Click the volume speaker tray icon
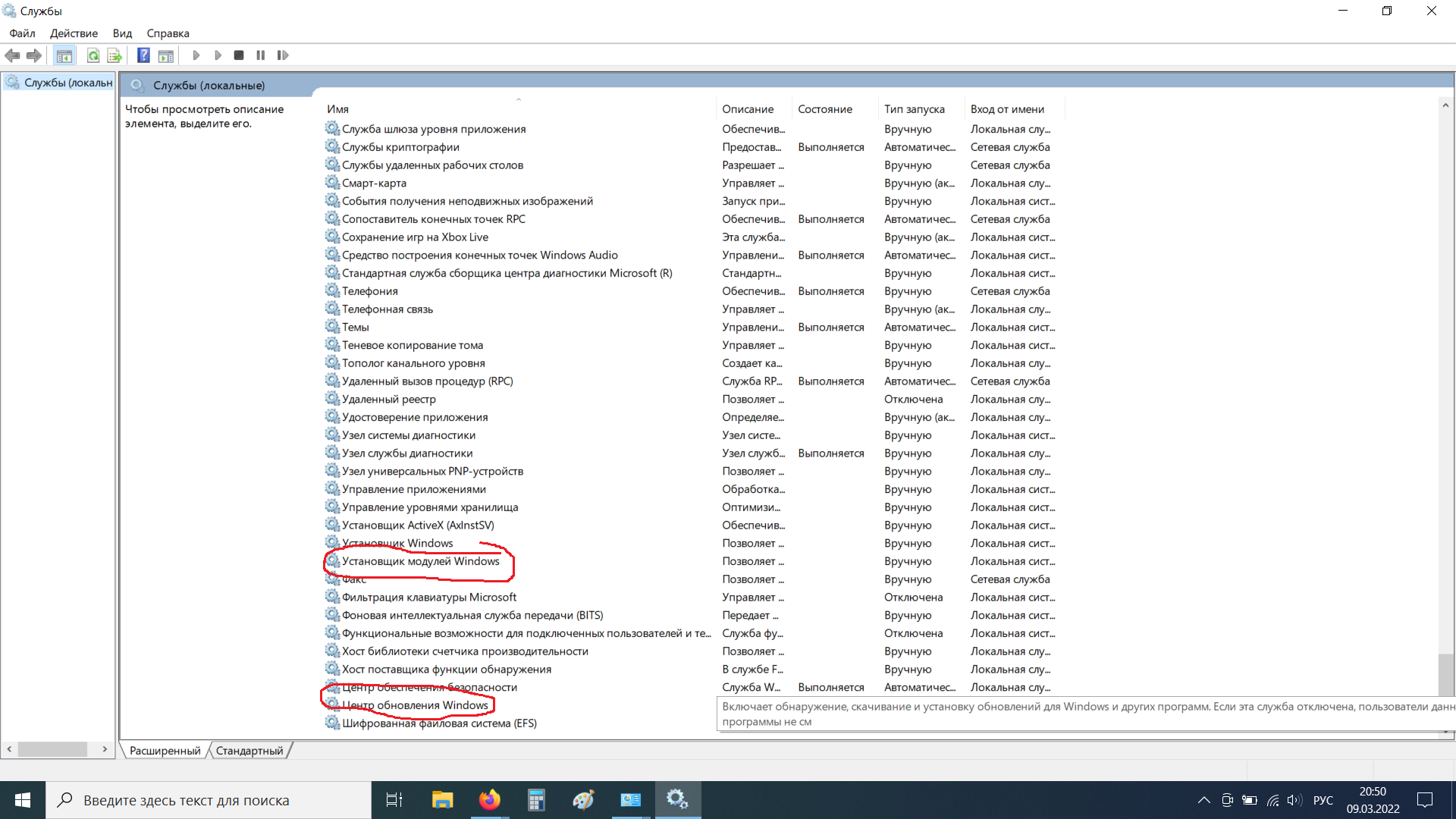 coord(1294,800)
